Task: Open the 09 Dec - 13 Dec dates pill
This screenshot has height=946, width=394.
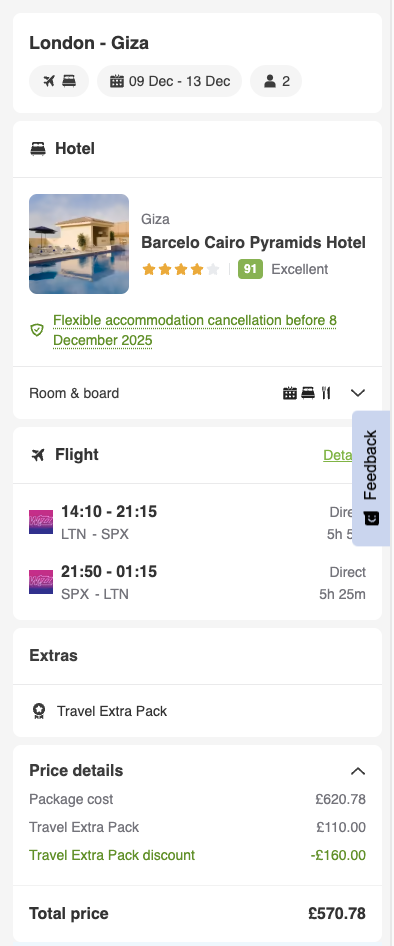Action: [170, 81]
